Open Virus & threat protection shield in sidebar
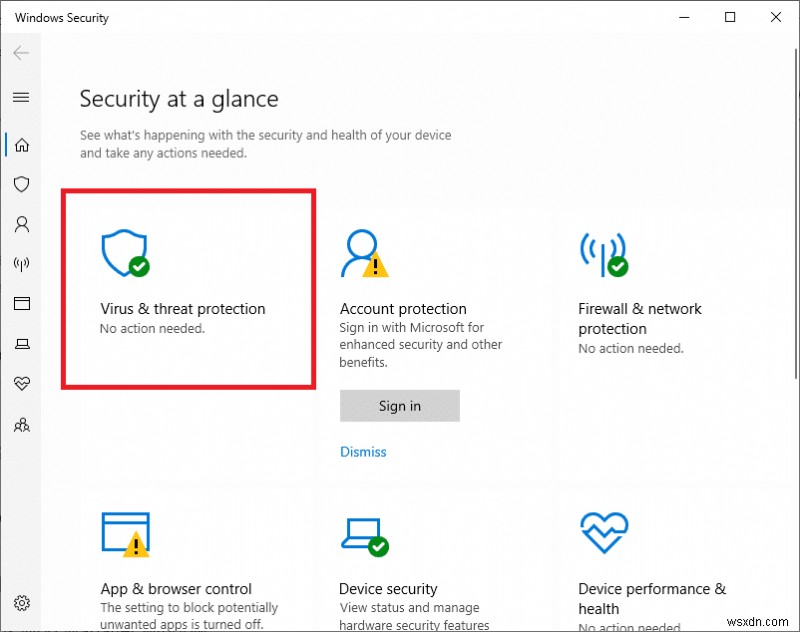Viewport: 800px width, 632px height. click(21, 185)
